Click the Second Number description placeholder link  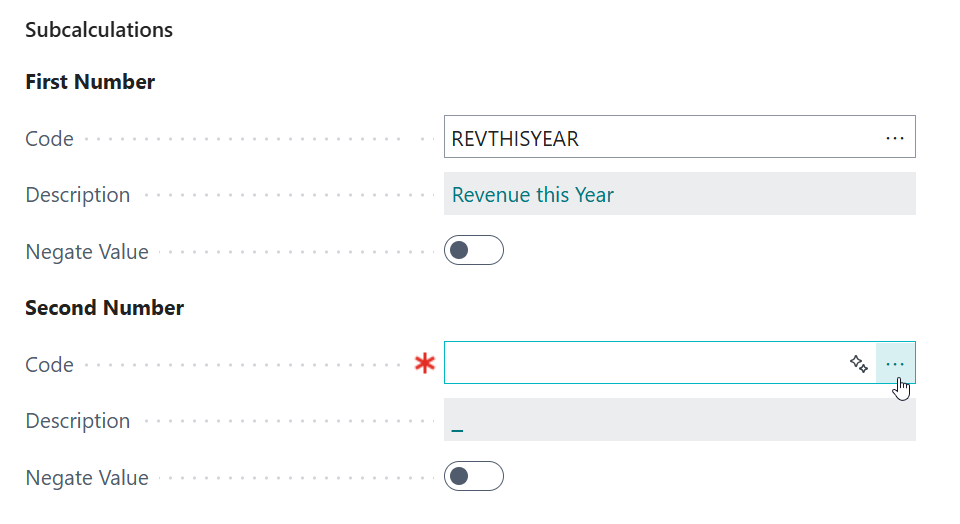[457, 427]
